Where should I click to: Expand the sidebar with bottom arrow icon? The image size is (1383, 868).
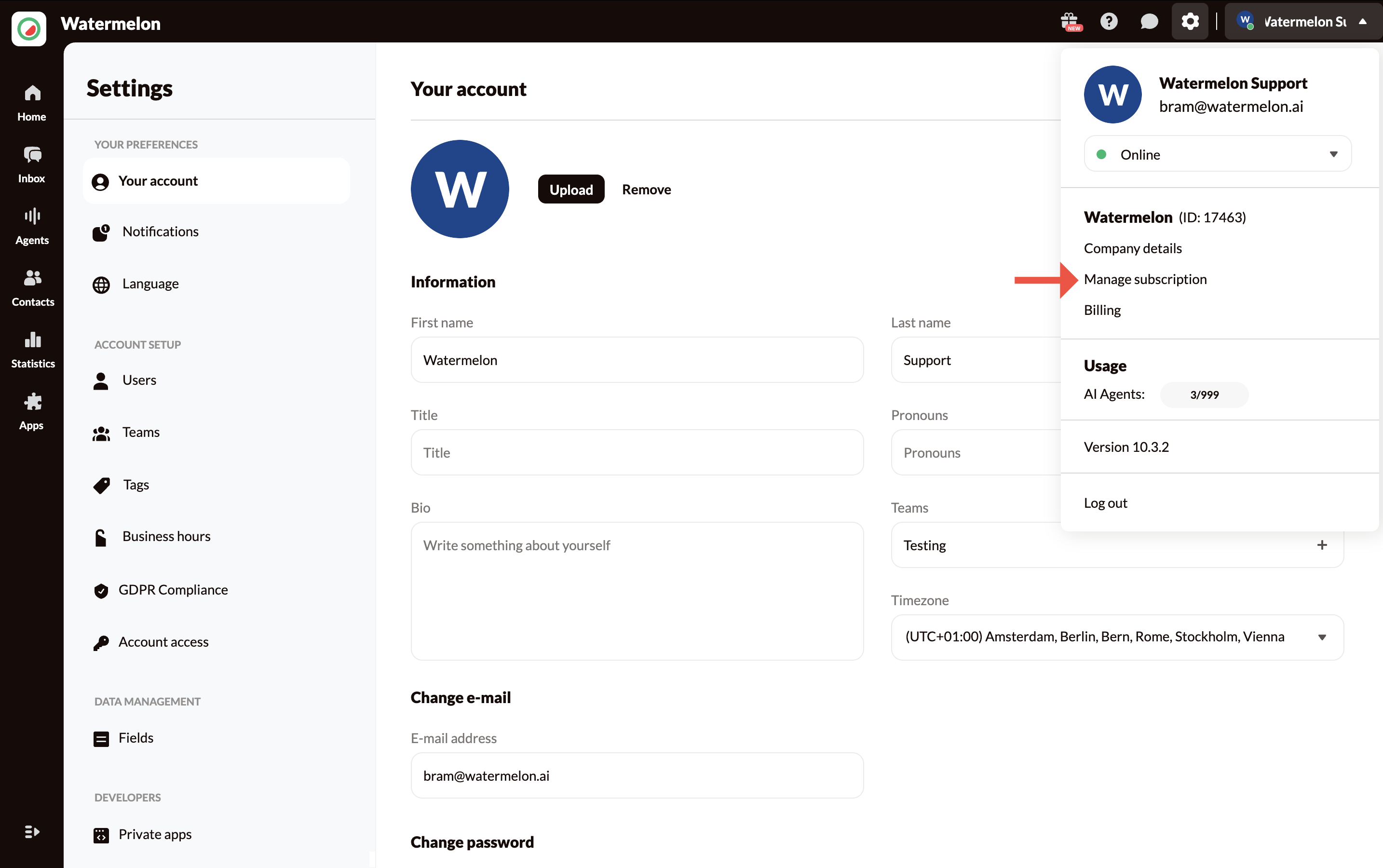click(32, 832)
